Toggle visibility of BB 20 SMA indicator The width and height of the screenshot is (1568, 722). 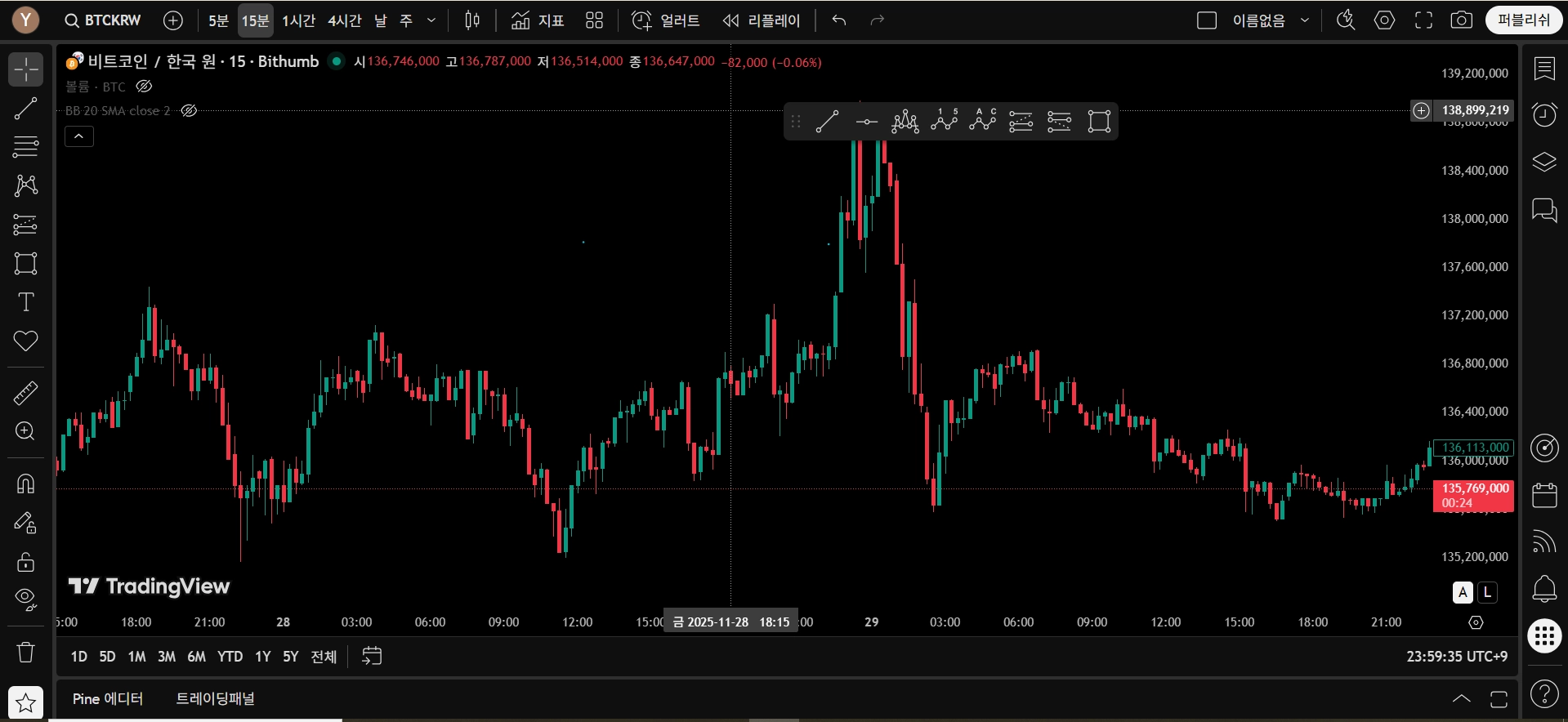click(x=189, y=110)
